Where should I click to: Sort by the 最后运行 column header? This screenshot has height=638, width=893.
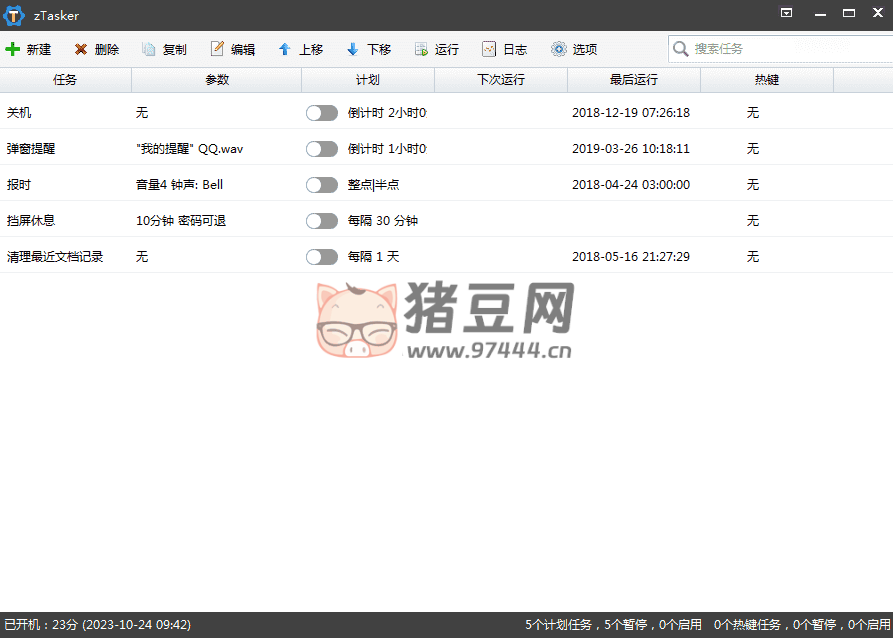click(x=633, y=80)
